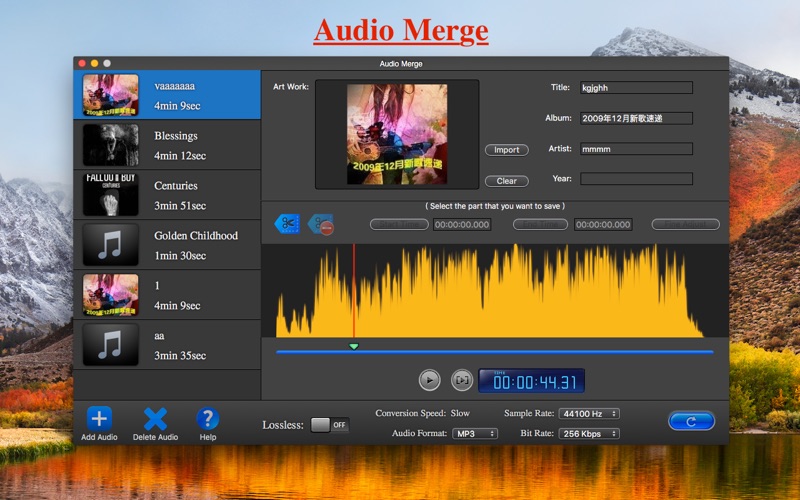The height and width of the screenshot is (500, 800).
Task: Click the 3min 35sec duration text
Action: [180, 356]
